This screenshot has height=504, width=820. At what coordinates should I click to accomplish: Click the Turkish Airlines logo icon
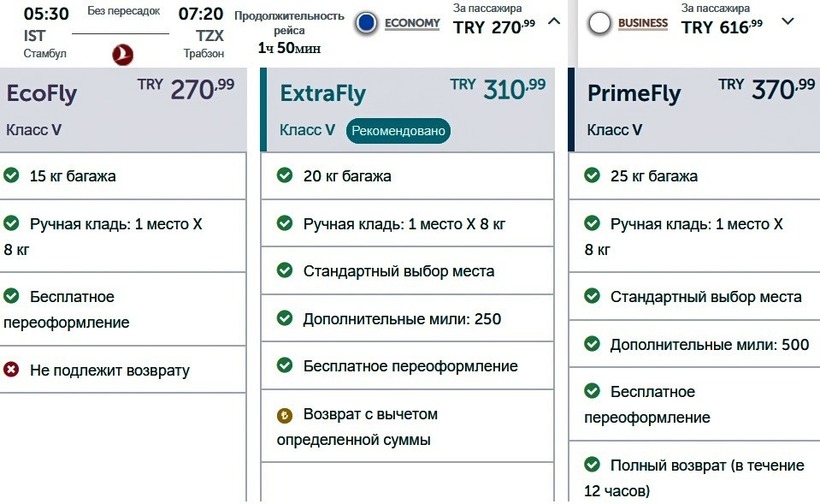(124, 54)
